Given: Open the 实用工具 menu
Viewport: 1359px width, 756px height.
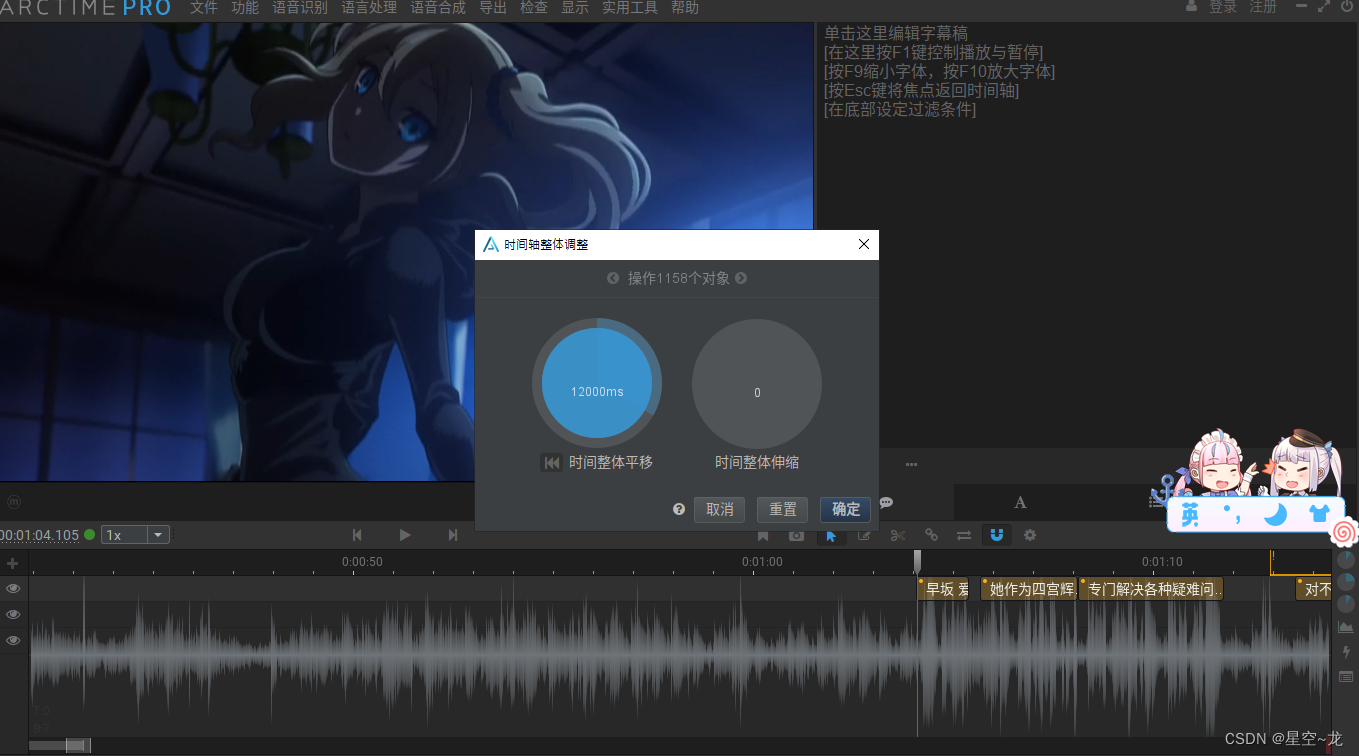Looking at the screenshot, I should point(630,8).
